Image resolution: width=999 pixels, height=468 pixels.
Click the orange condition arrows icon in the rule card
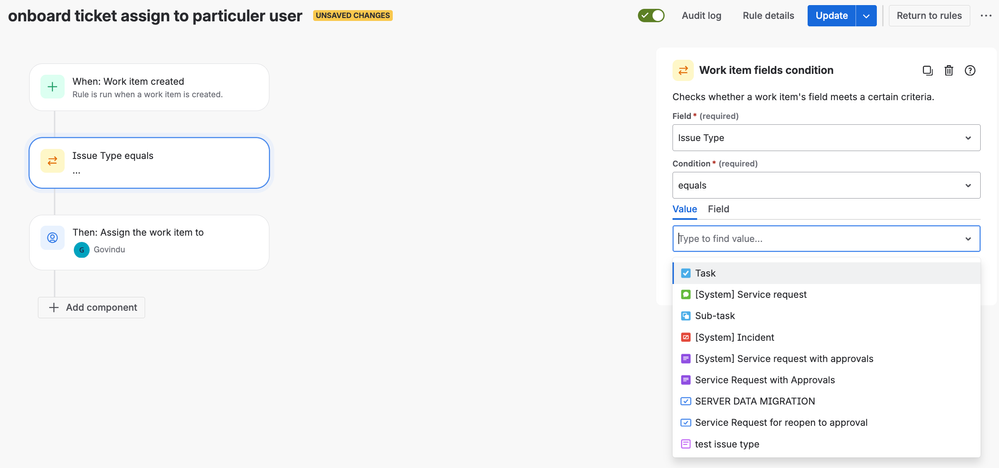(x=52, y=161)
